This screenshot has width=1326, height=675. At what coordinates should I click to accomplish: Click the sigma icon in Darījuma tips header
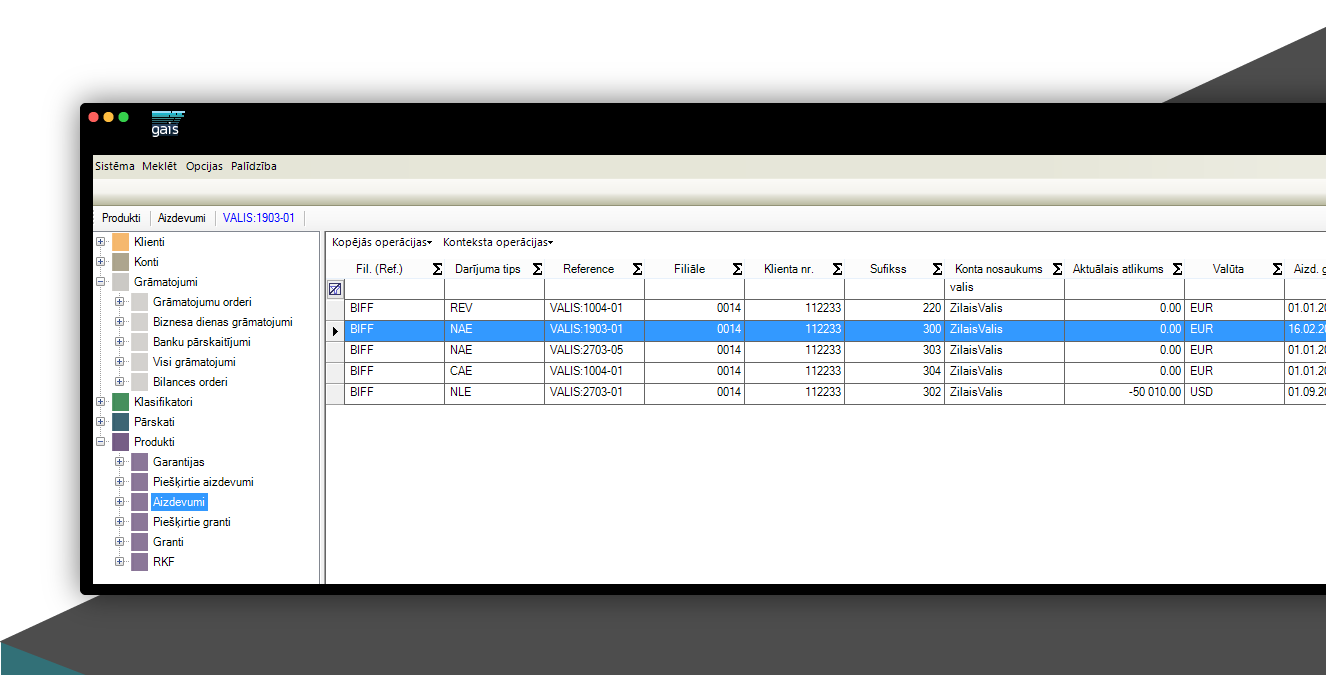[537, 269]
